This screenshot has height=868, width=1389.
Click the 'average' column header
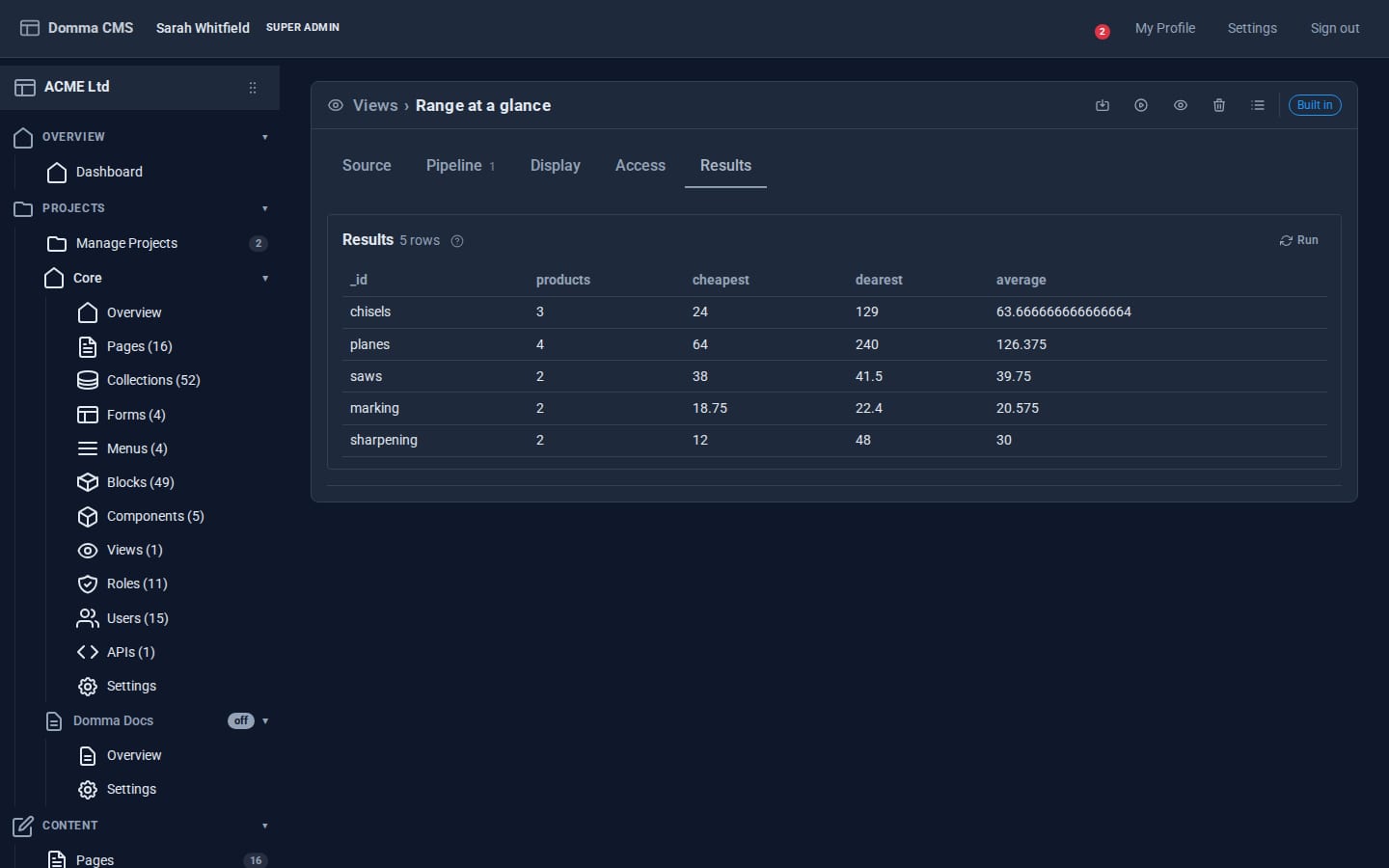coord(1021,280)
